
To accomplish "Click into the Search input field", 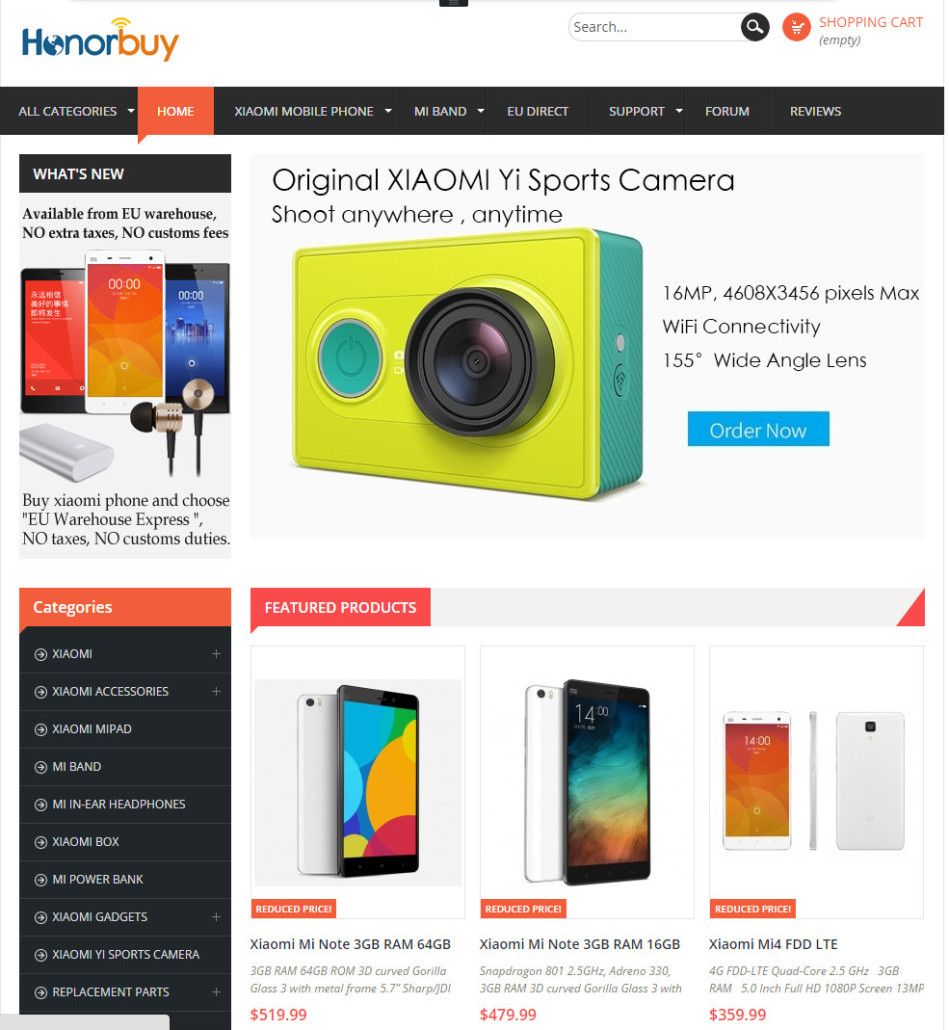I will point(655,27).
